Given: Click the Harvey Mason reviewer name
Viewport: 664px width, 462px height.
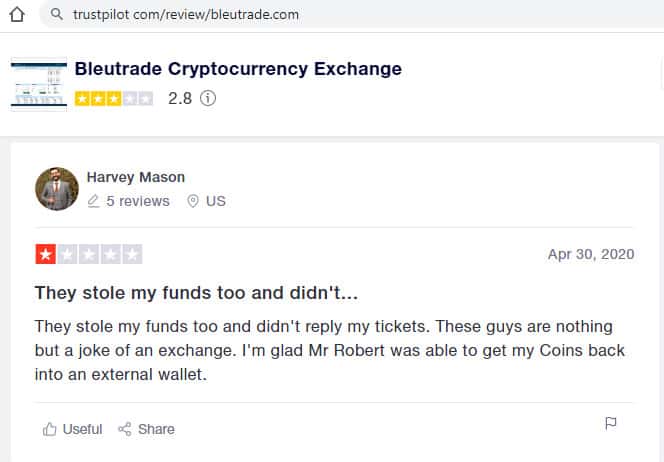Looking at the screenshot, I should (x=135, y=177).
